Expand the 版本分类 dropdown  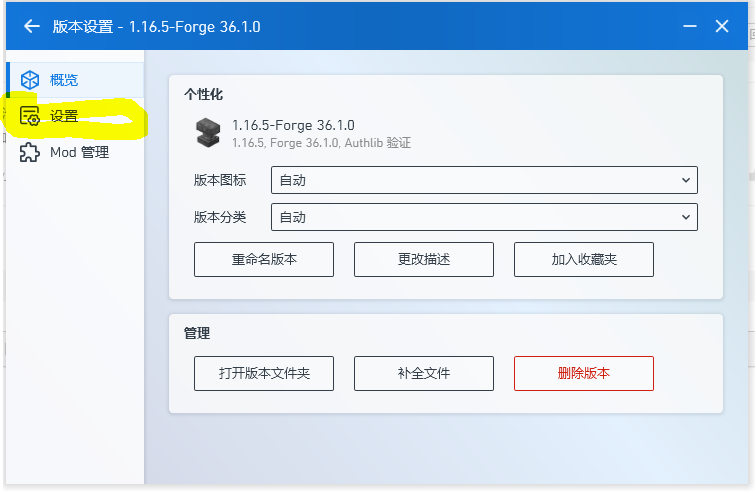pyautogui.click(x=484, y=217)
